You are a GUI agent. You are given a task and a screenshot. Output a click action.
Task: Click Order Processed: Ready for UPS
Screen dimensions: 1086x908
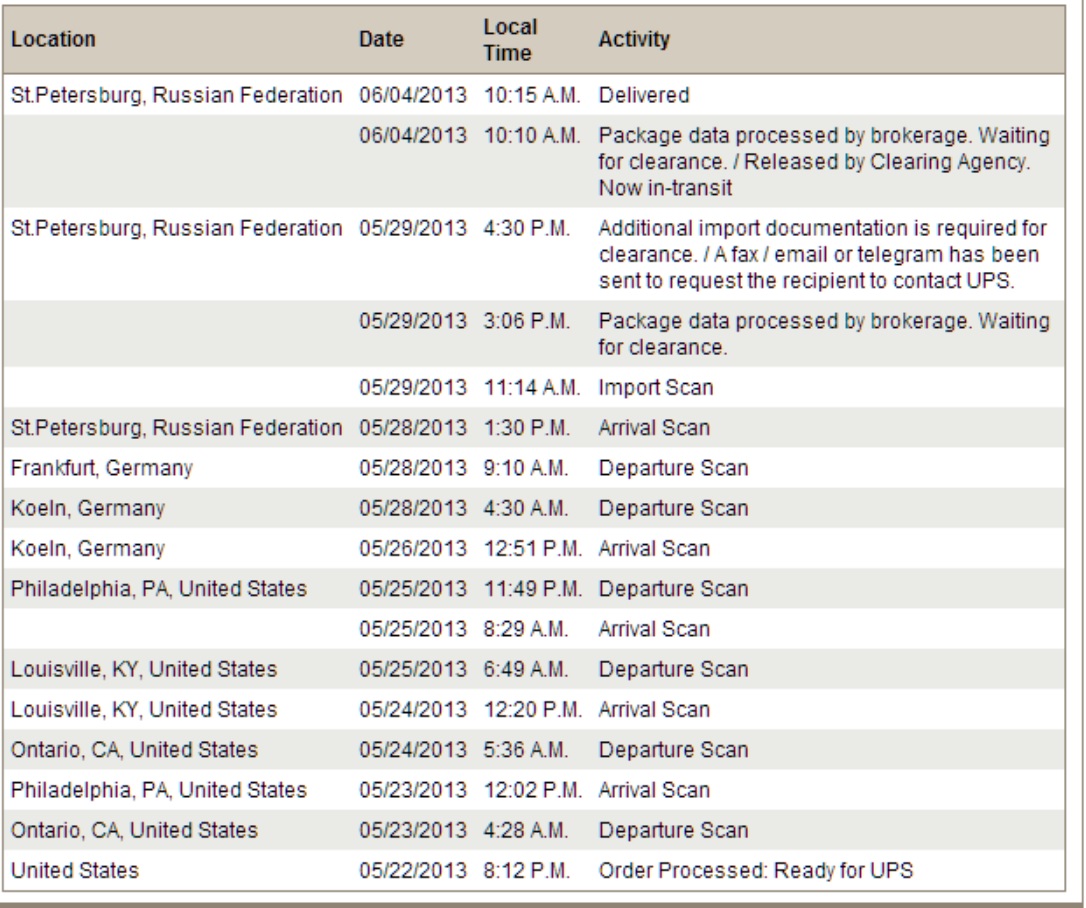point(756,871)
